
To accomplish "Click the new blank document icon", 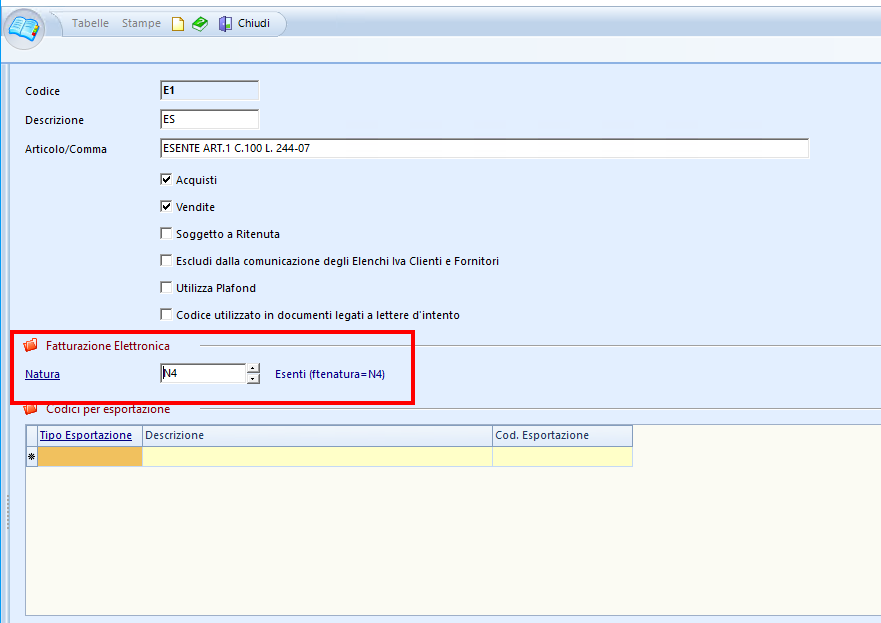I will pyautogui.click(x=178, y=24).
